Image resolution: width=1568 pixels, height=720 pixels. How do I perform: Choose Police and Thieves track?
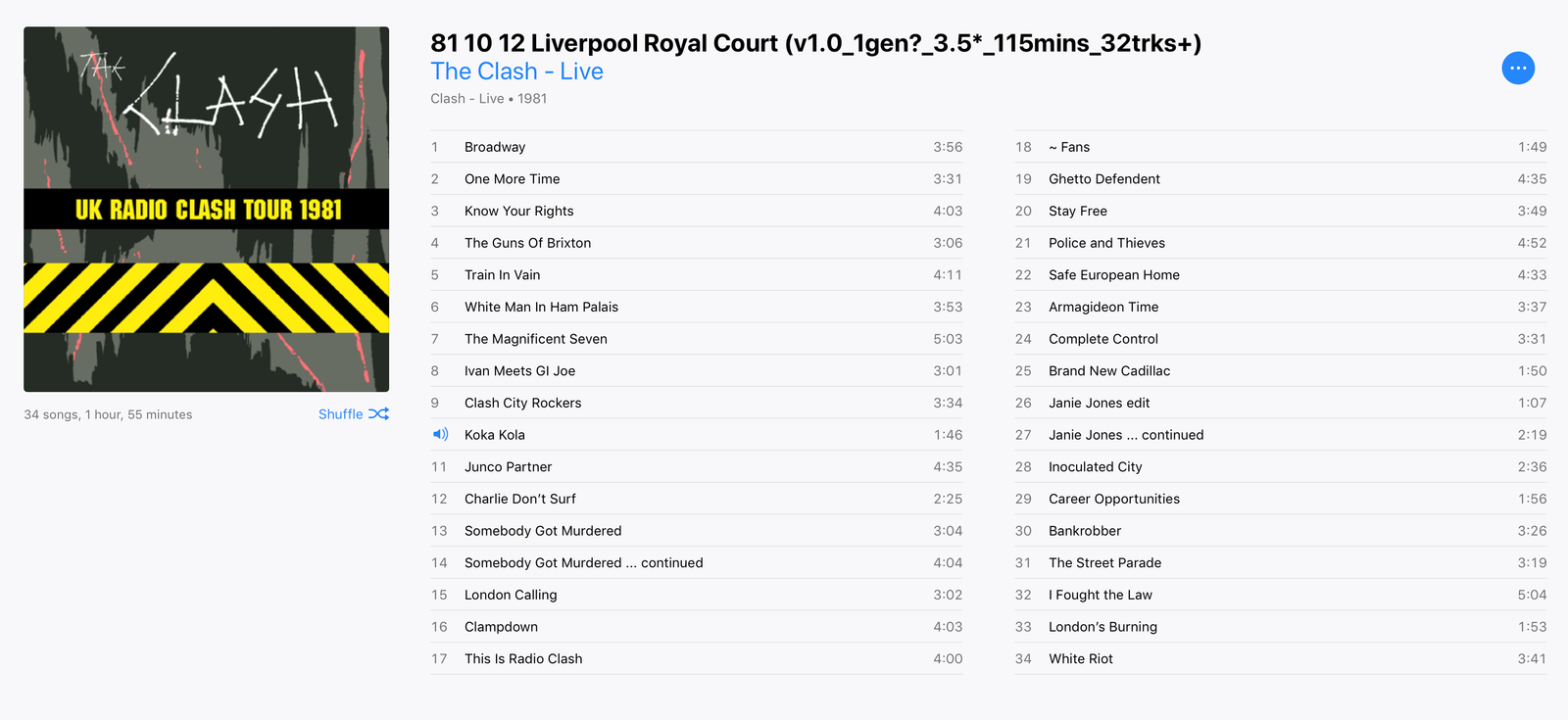[1106, 243]
